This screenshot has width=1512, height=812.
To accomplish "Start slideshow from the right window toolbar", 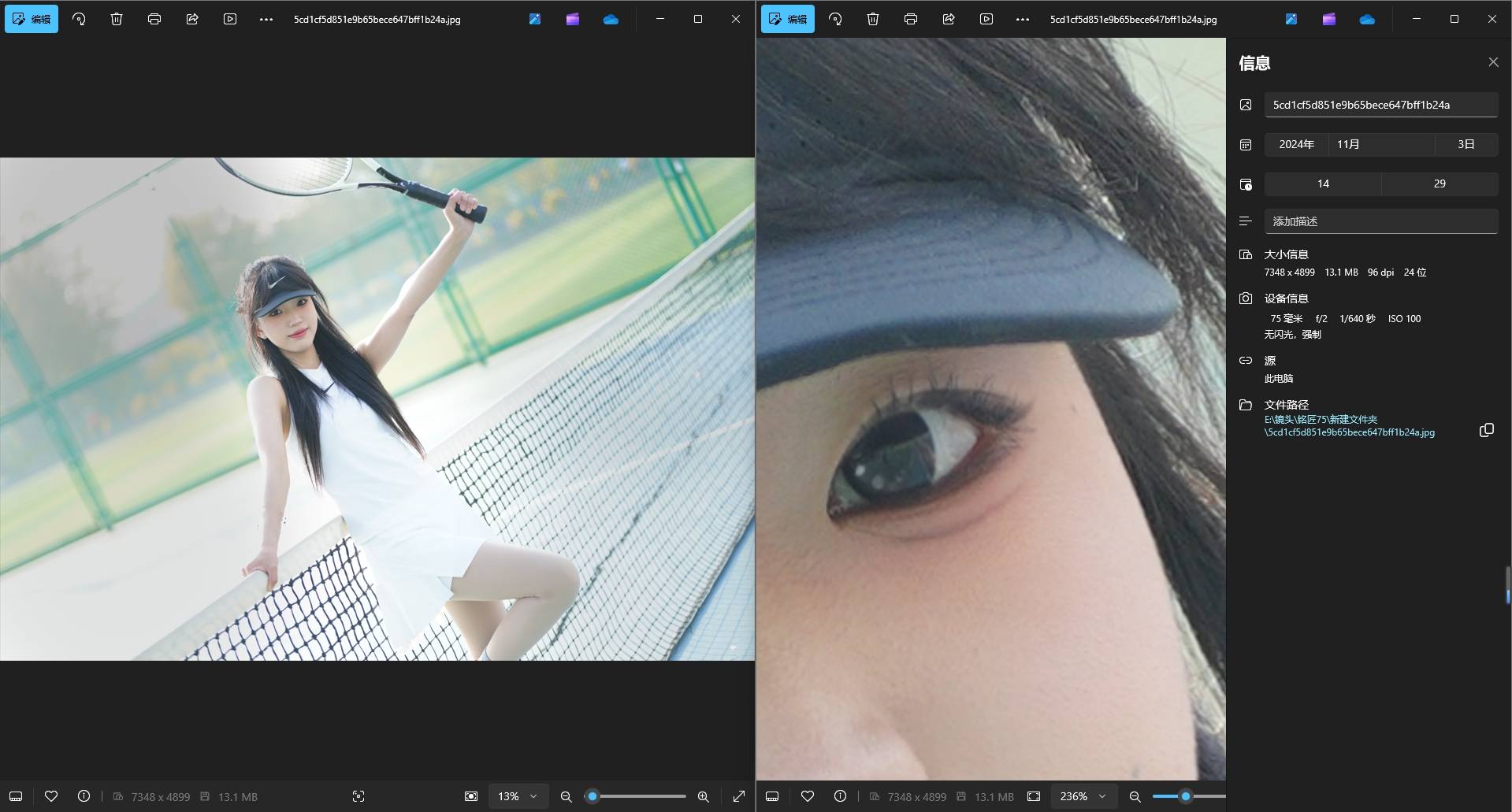I will coord(986,19).
